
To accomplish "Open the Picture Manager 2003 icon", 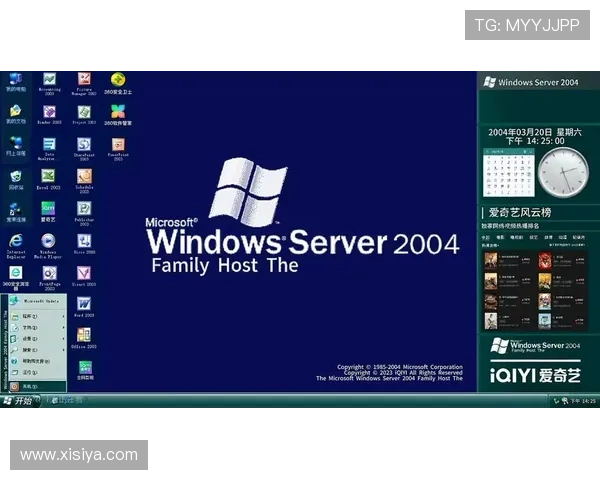I will click(84, 83).
